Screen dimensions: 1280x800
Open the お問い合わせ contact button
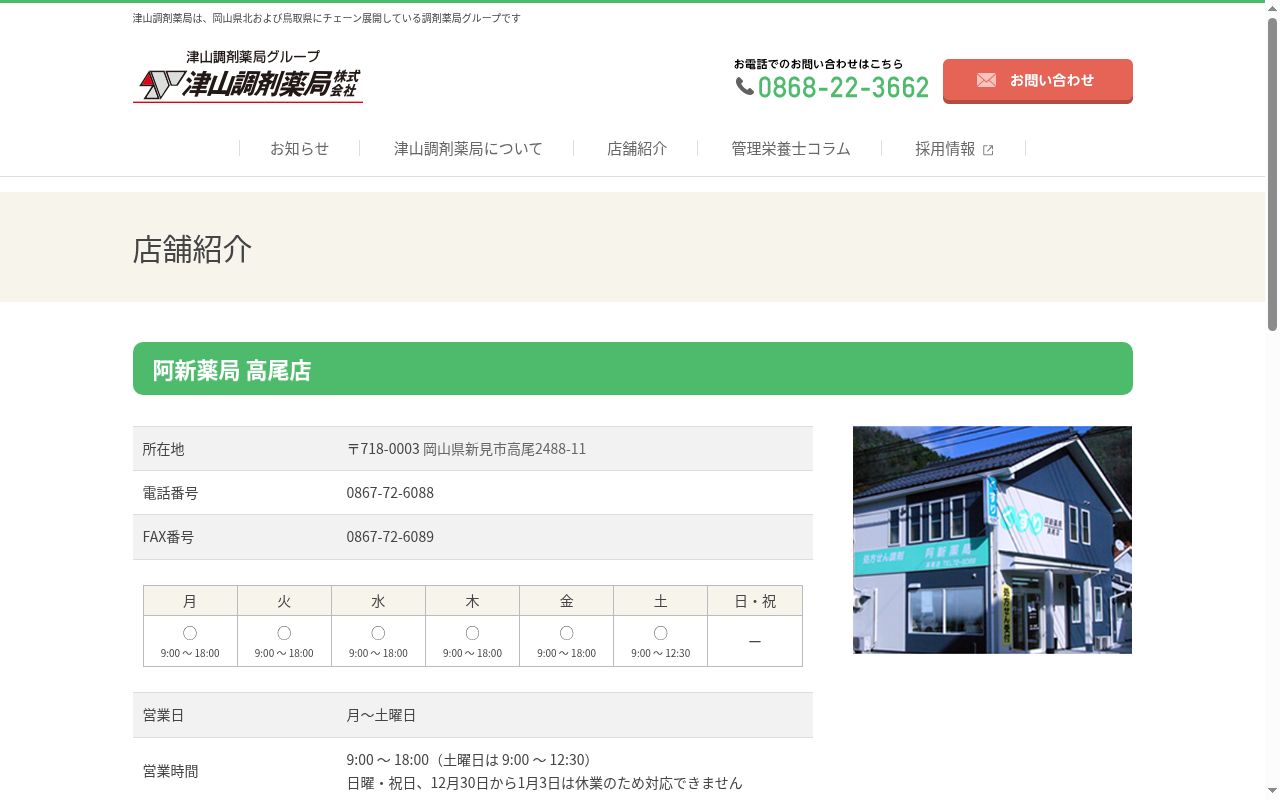tap(1038, 80)
